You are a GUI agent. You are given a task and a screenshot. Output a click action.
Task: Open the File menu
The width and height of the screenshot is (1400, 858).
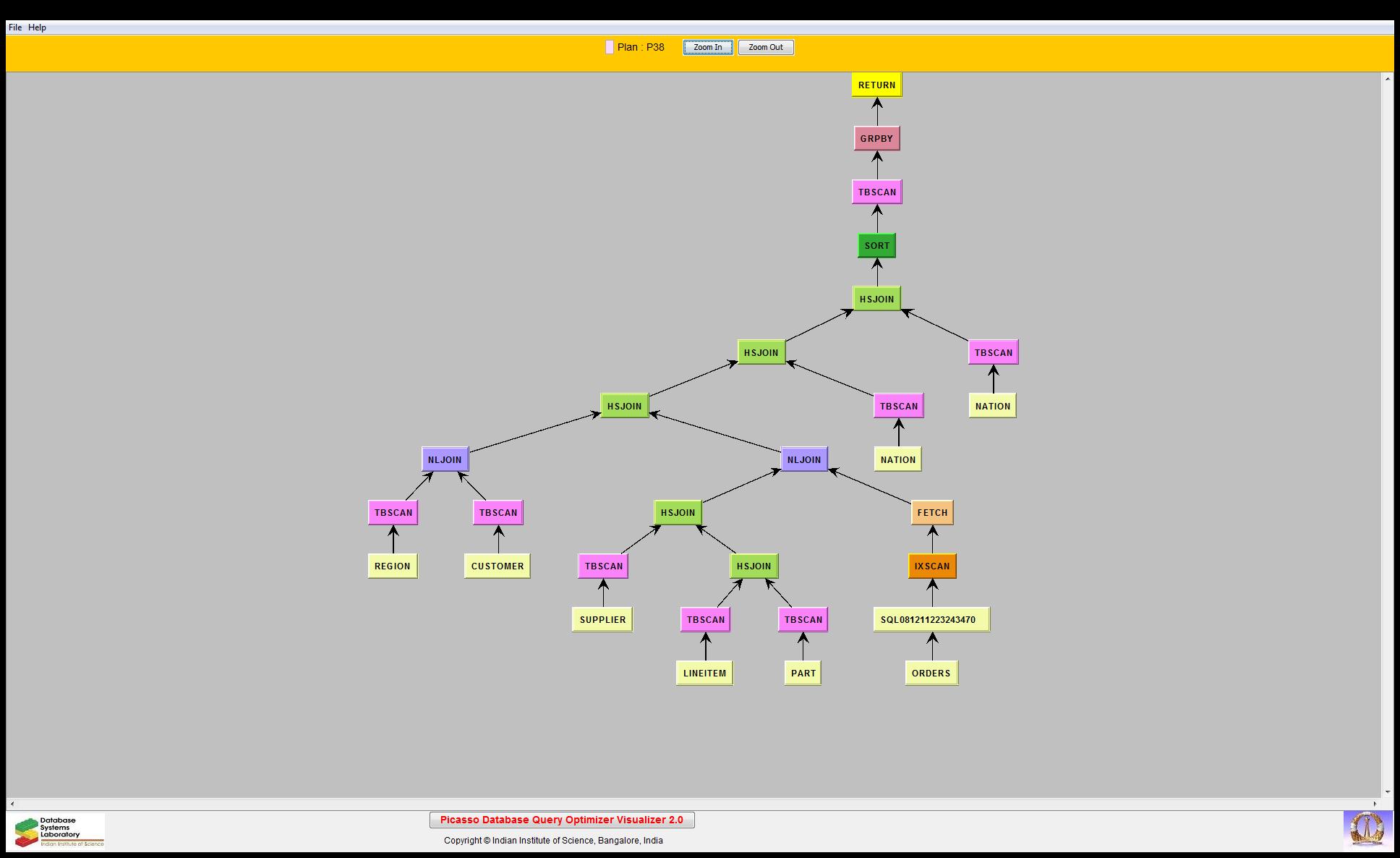point(15,27)
